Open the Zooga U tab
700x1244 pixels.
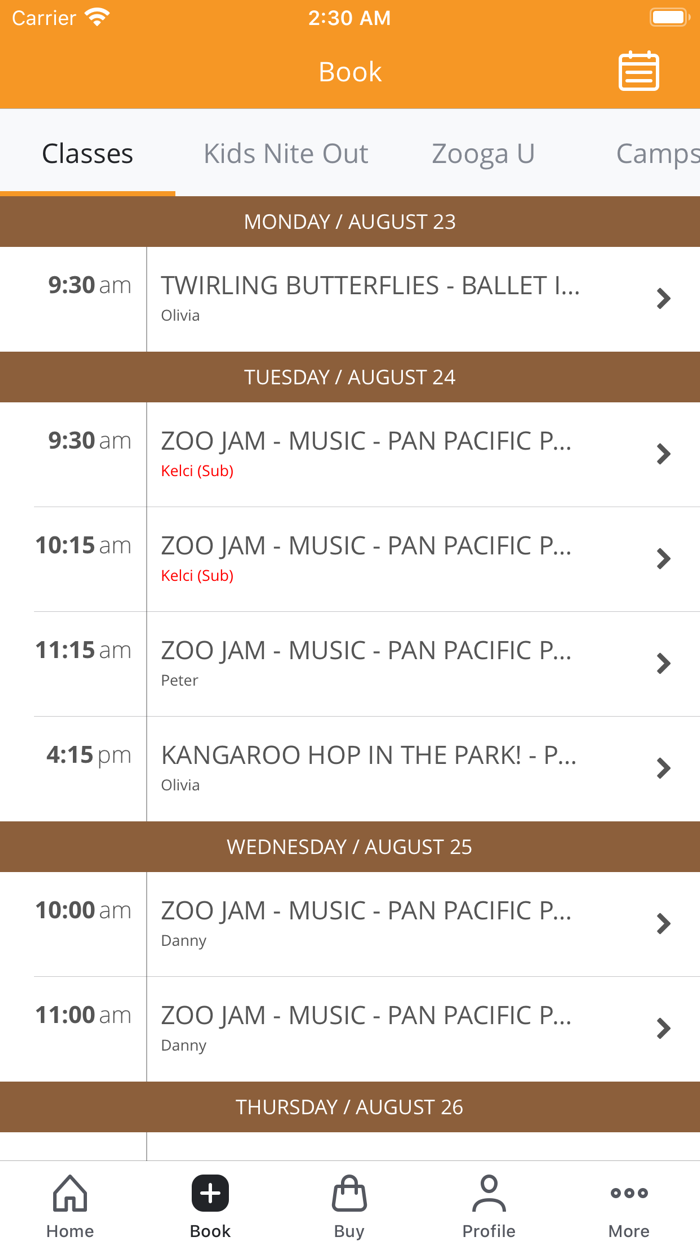[483, 153]
